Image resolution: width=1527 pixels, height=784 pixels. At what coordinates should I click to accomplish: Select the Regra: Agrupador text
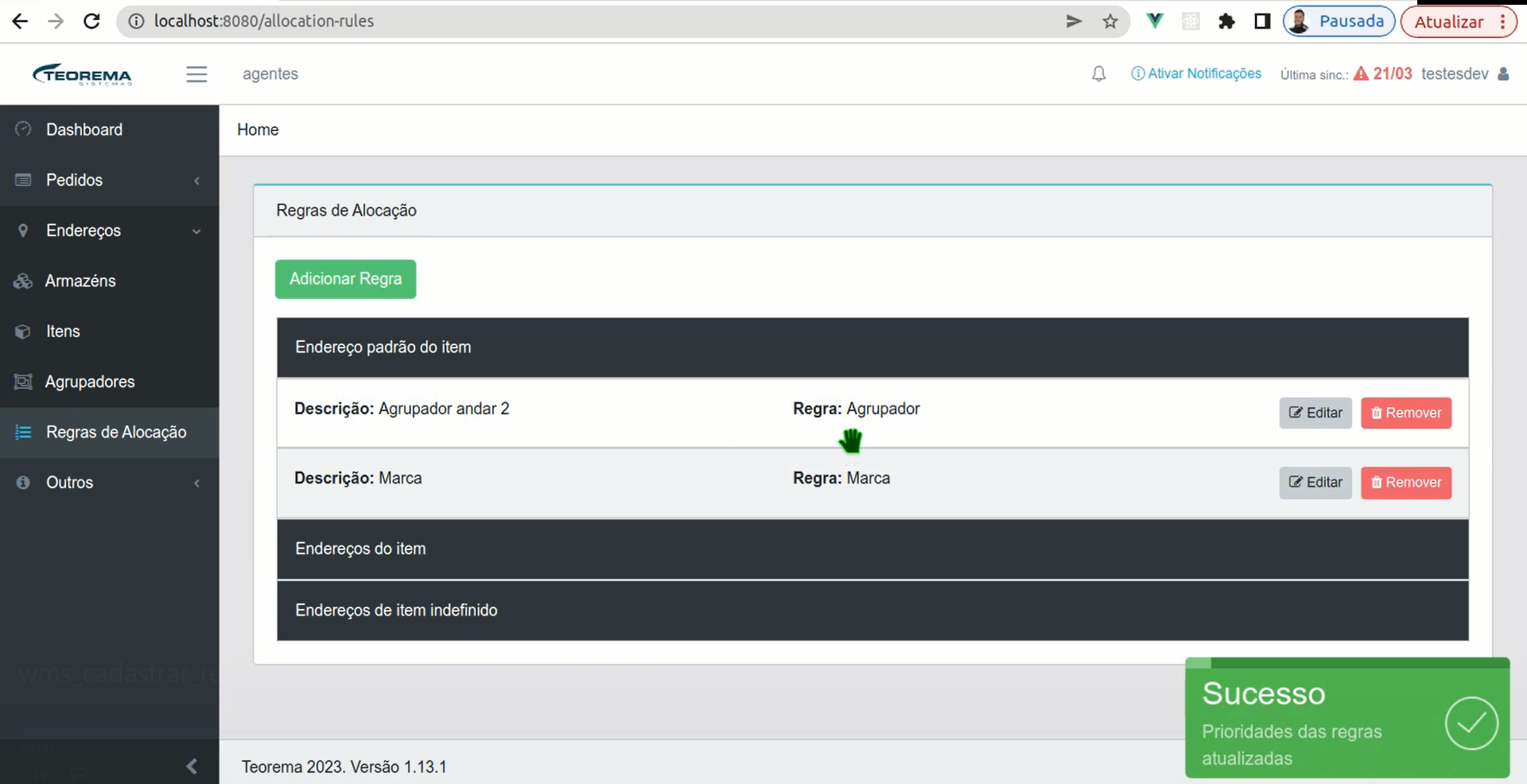pyautogui.click(x=857, y=409)
